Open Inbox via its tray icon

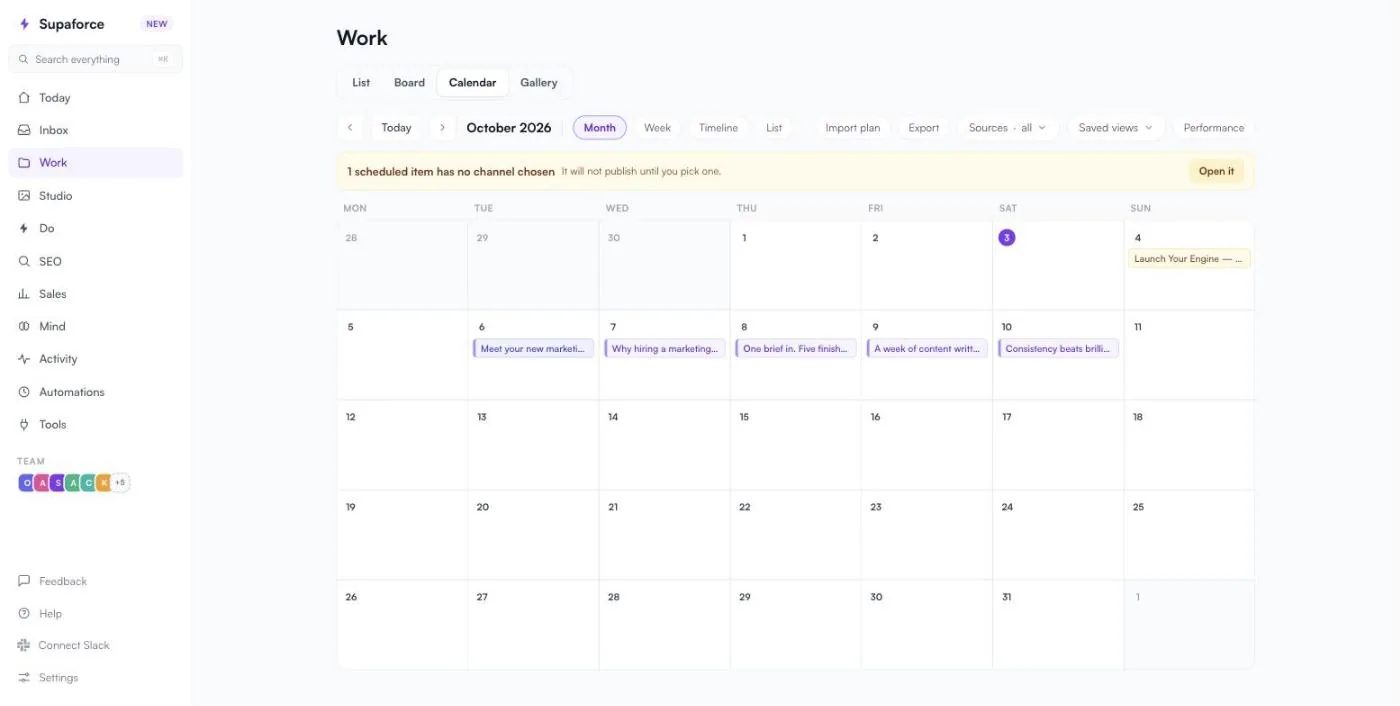[24, 130]
